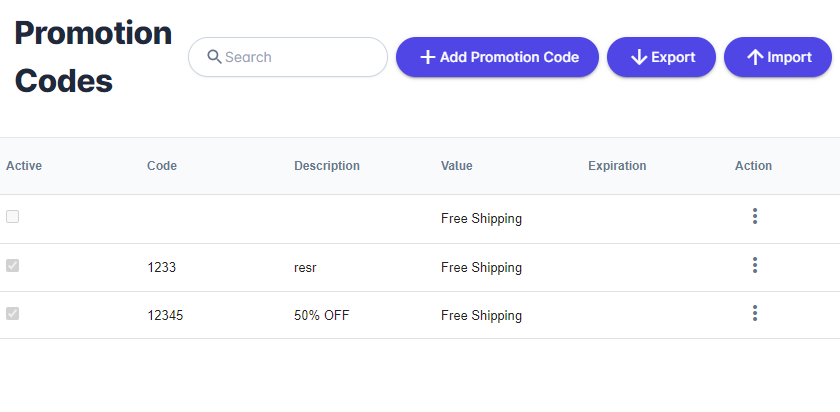This screenshot has height=412, width=840.
Task: Toggle the unchecked Active checkbox in first row
Action: point(12,216)
